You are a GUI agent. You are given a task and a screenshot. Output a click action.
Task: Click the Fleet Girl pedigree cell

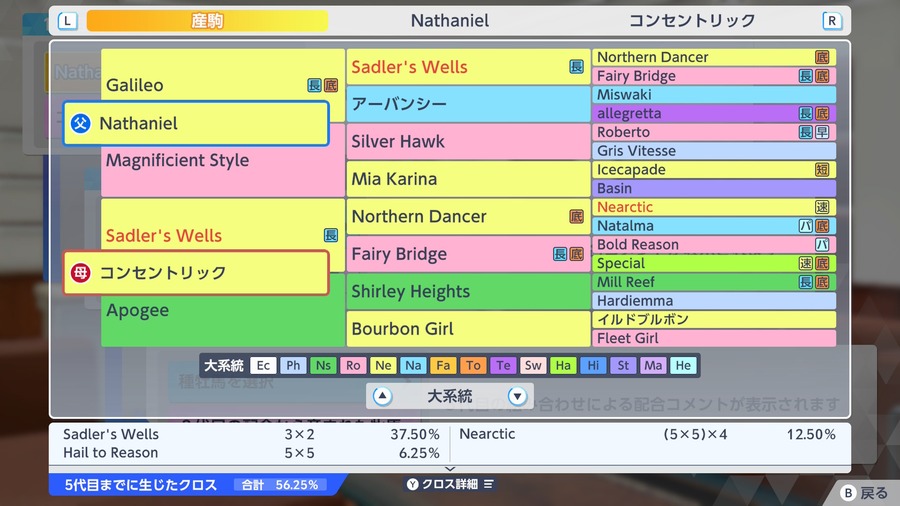(x=713, y=338)
